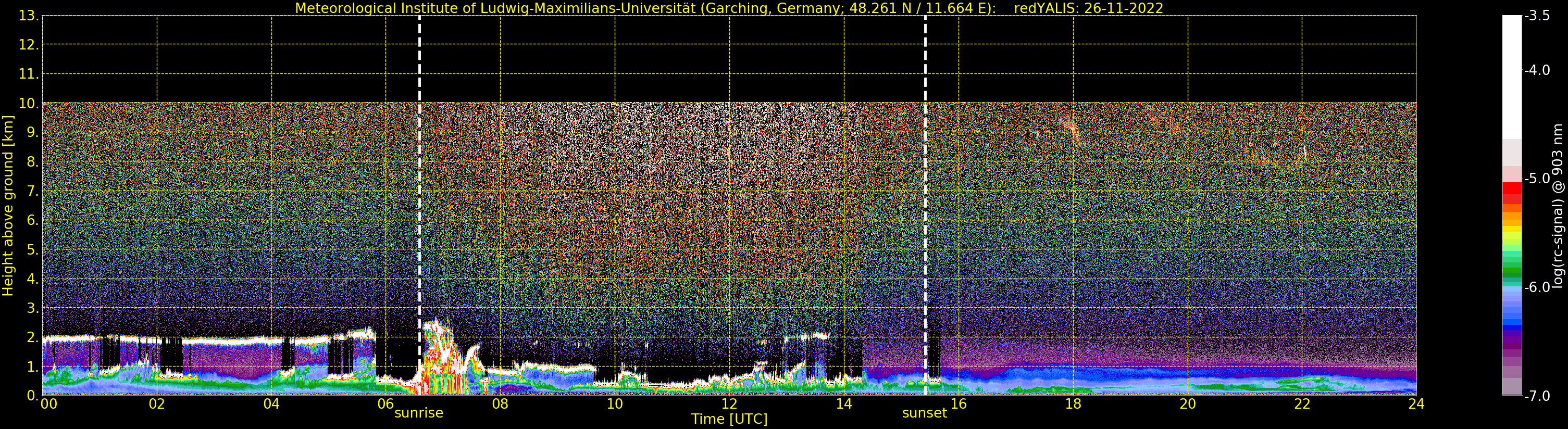This screenshot has height=429, width=1568.
Task: Click the time tick label 10
Action: click(615, 404)
